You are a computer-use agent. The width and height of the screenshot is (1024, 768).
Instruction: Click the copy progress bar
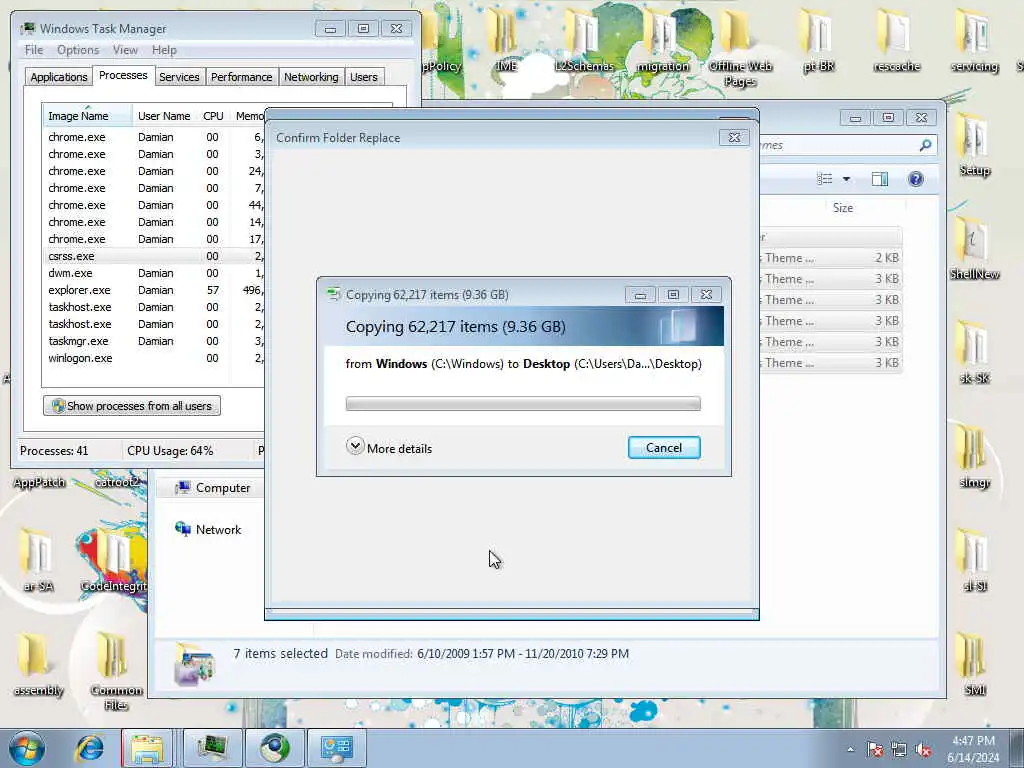pyautogui.click(x=523, y=404)
